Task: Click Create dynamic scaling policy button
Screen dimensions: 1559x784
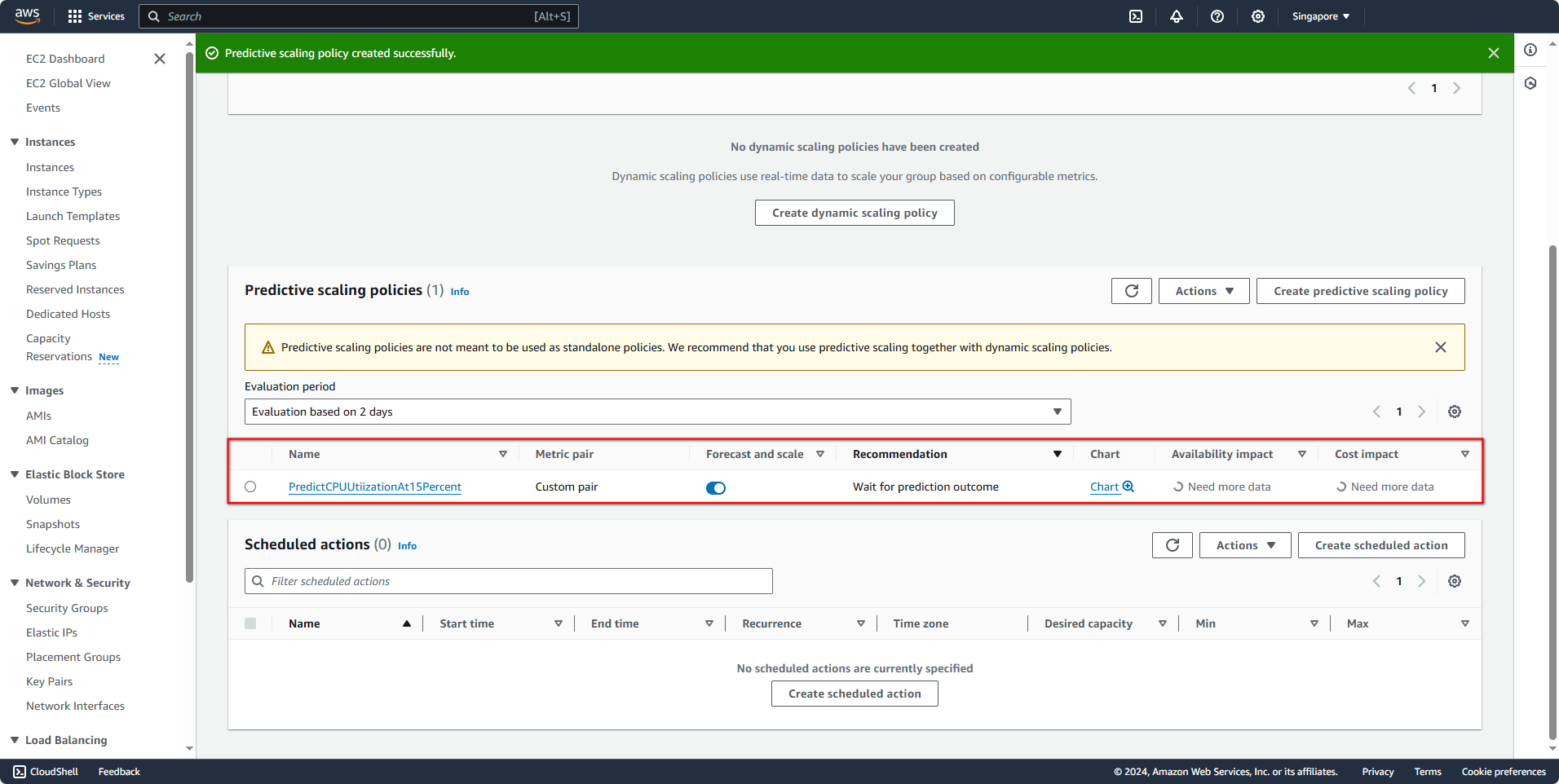Action: pos(854,213)
